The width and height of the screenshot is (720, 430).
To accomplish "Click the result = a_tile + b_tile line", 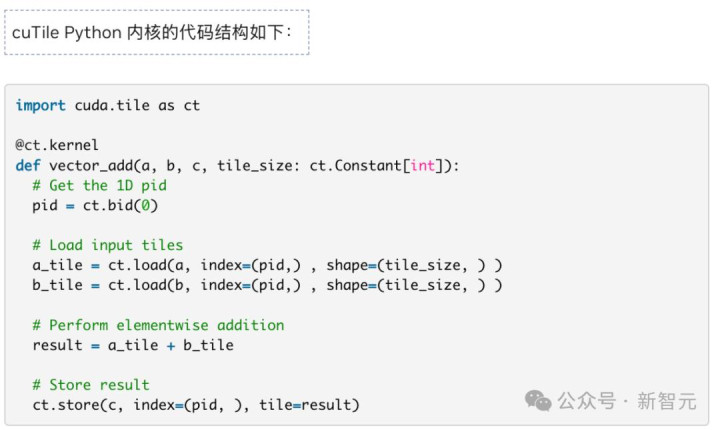I will coord(132,345).
